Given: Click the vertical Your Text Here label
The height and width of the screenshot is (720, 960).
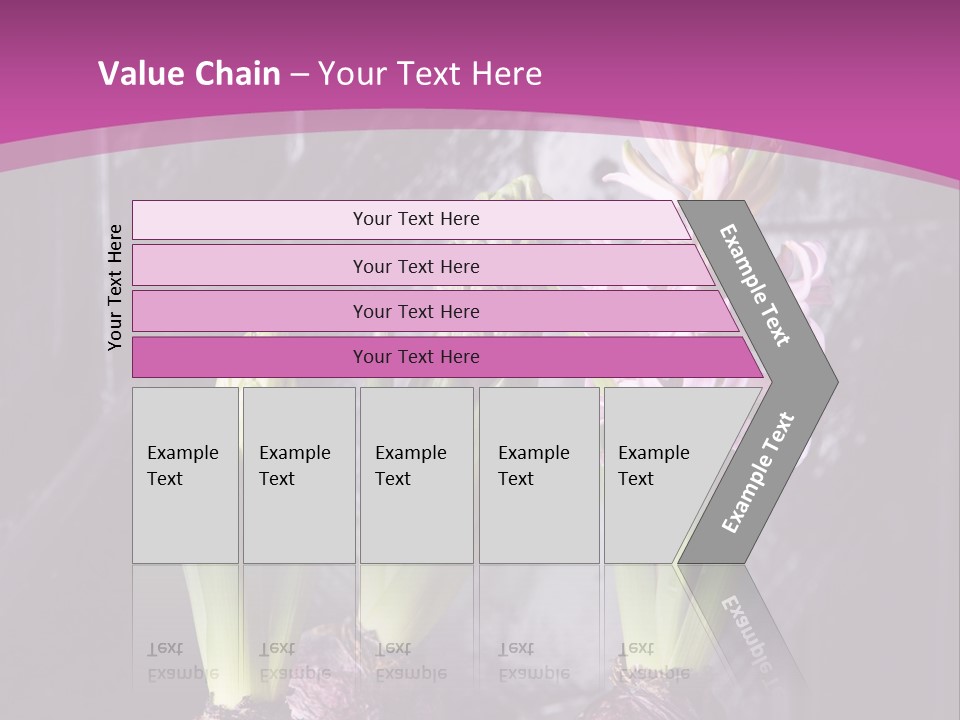Looking at the screenshot, I should 115,287.
